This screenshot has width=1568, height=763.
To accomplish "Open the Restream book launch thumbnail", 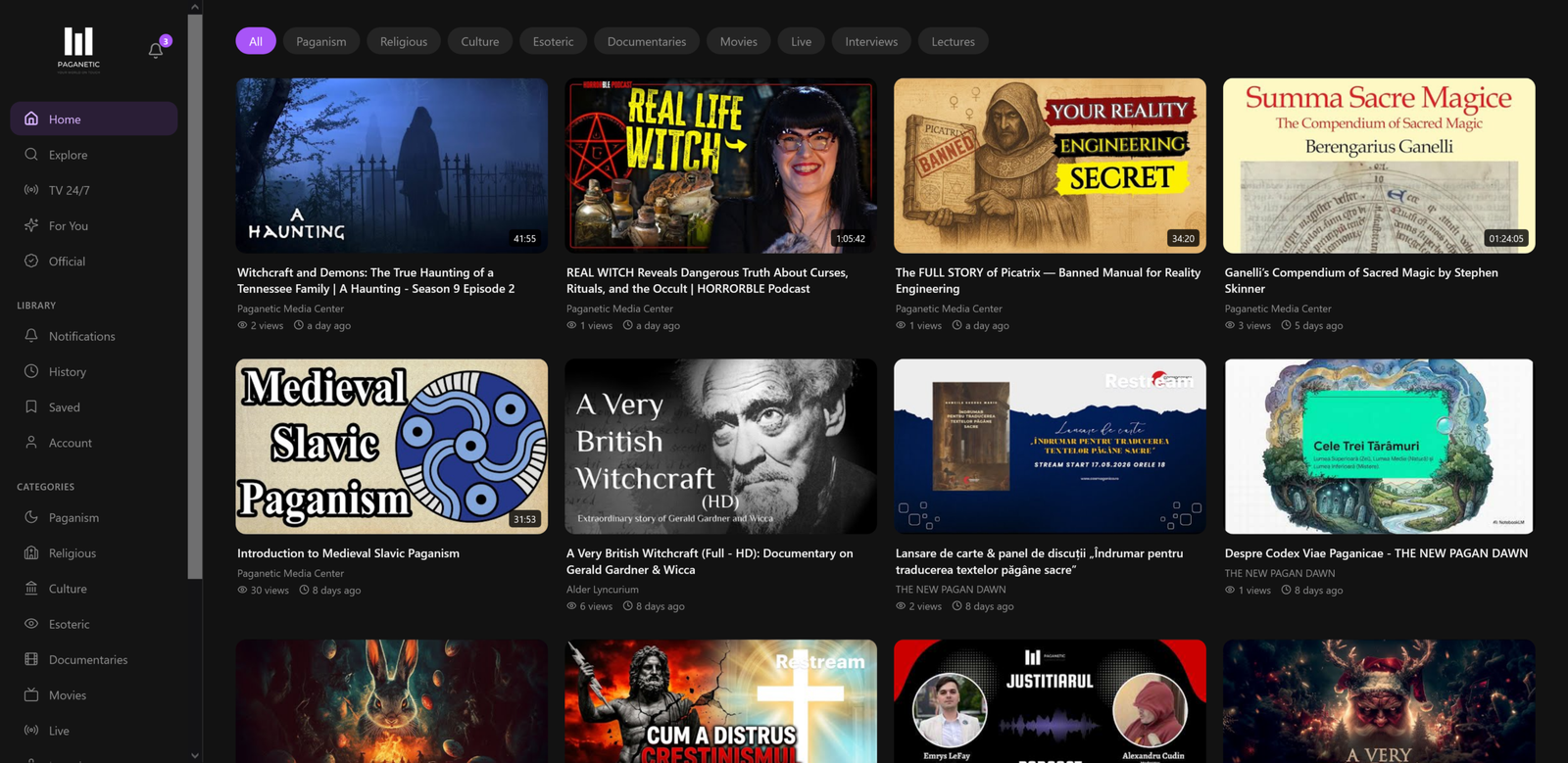I will 1050,447.
